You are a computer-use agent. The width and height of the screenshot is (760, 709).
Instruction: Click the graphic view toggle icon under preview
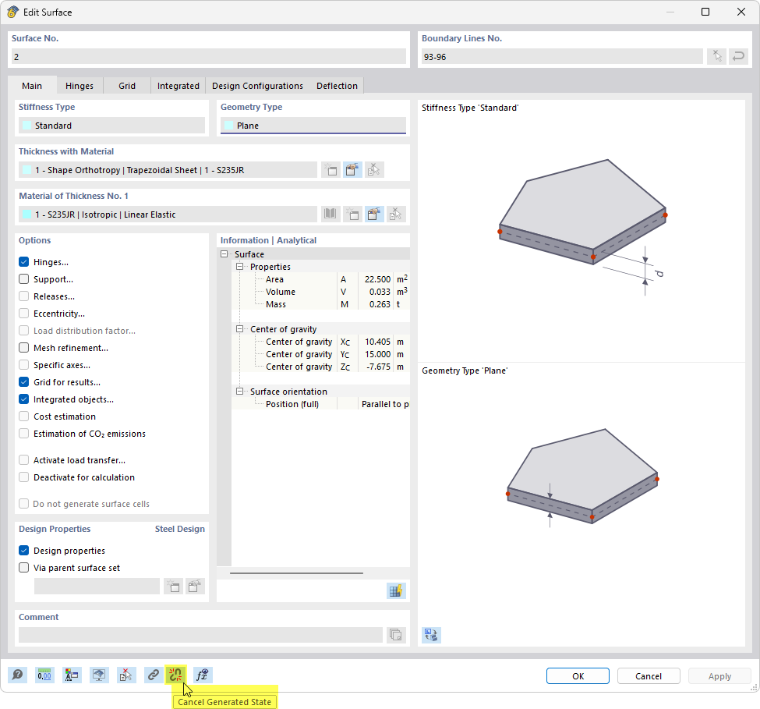pyautogui.click(x=431, y=635)
